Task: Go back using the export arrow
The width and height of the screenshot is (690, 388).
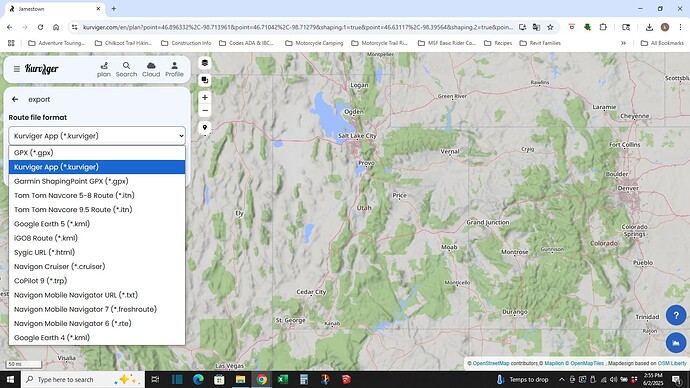Action: click(15, 99)
